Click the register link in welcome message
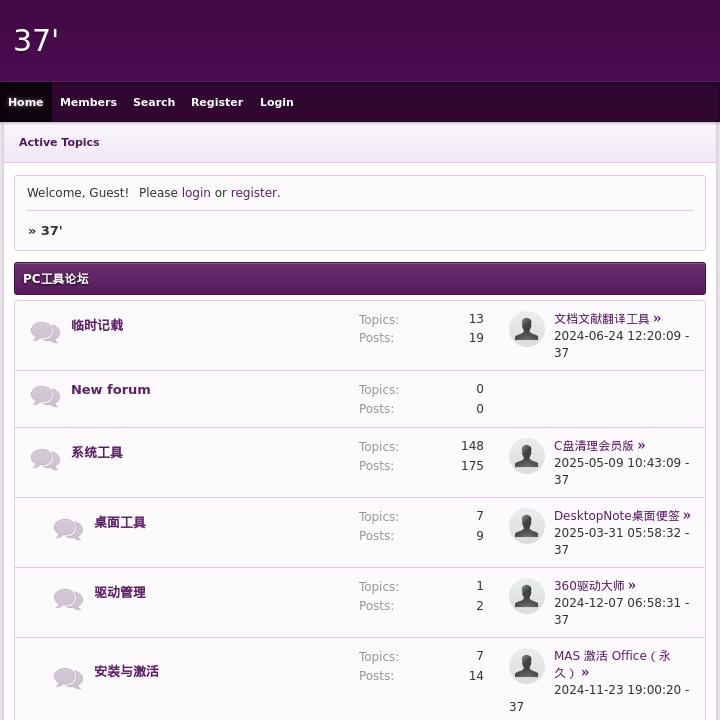Screen dimensions: 720x720 254,193
